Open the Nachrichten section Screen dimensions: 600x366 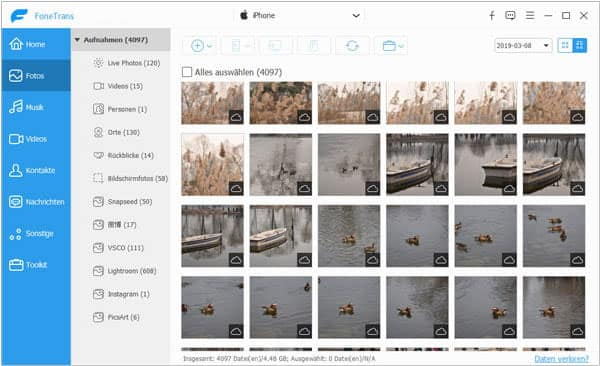(36, 202)
